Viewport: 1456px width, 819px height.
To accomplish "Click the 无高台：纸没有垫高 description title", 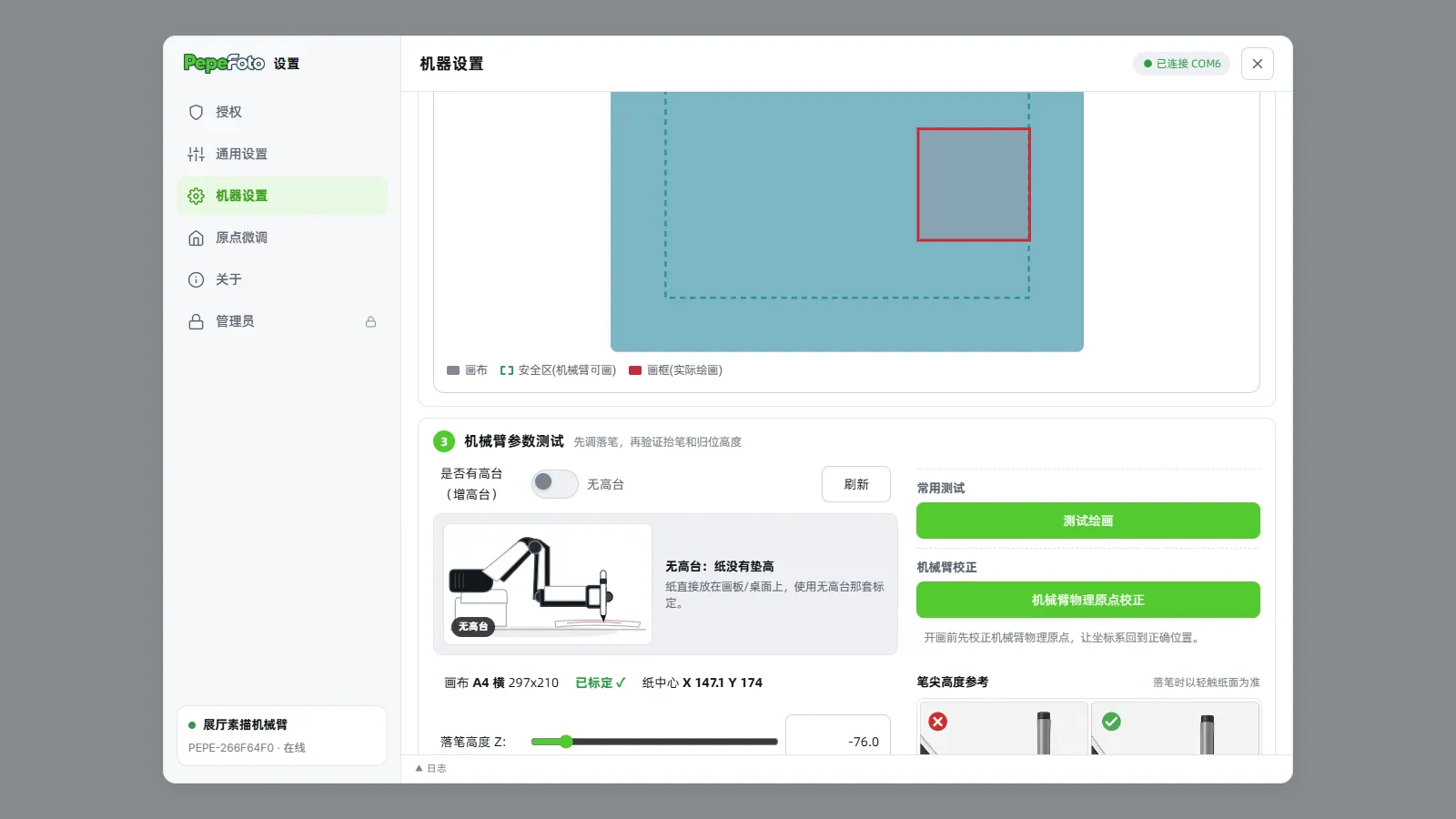I will [x=720, y=566].
